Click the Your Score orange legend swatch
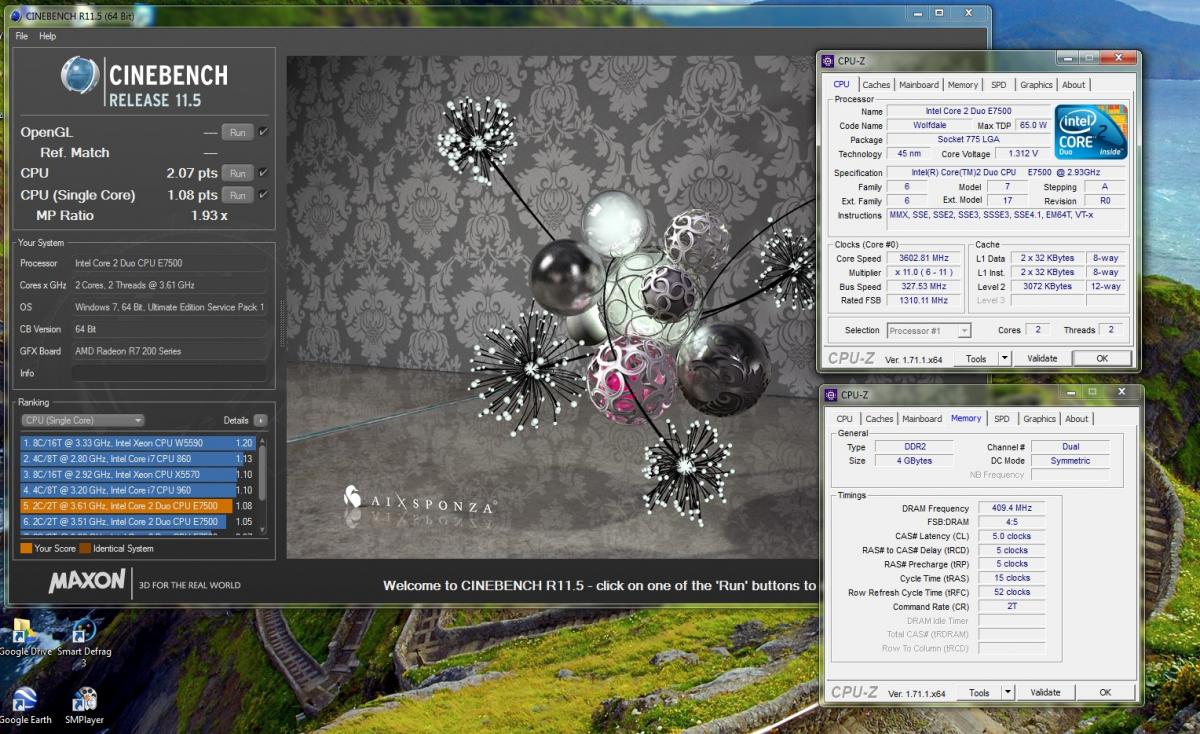This screenshot has height=734, width=1200. 26,548
